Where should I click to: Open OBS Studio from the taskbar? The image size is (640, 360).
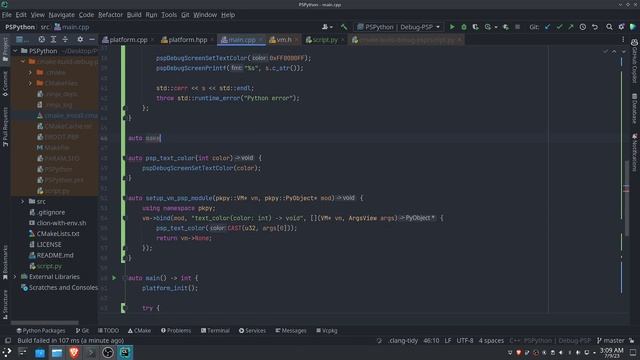108,352
